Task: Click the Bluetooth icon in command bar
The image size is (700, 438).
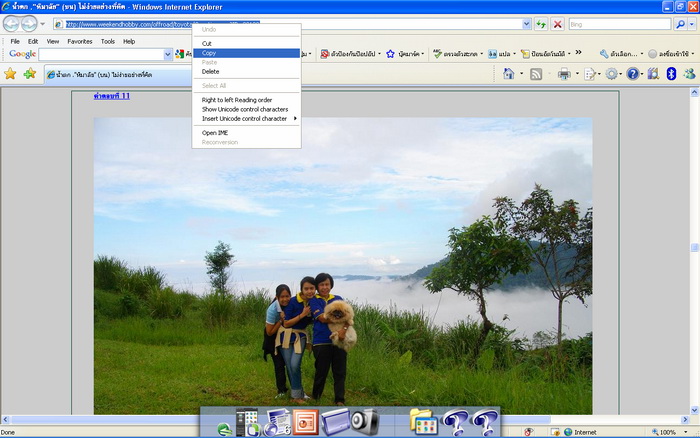Action: tap(671, 74)
